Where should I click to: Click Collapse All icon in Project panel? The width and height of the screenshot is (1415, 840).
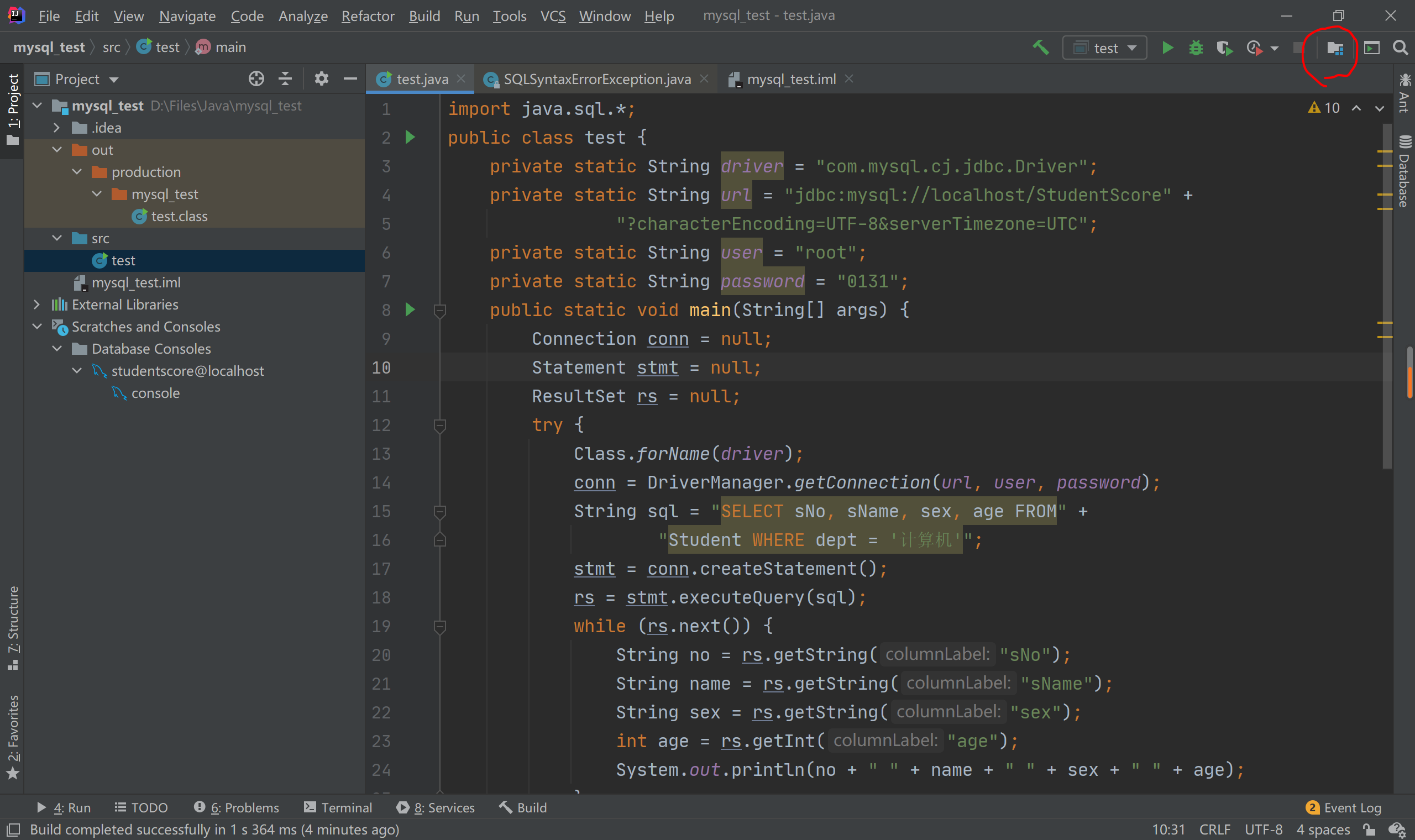(285, 78)
